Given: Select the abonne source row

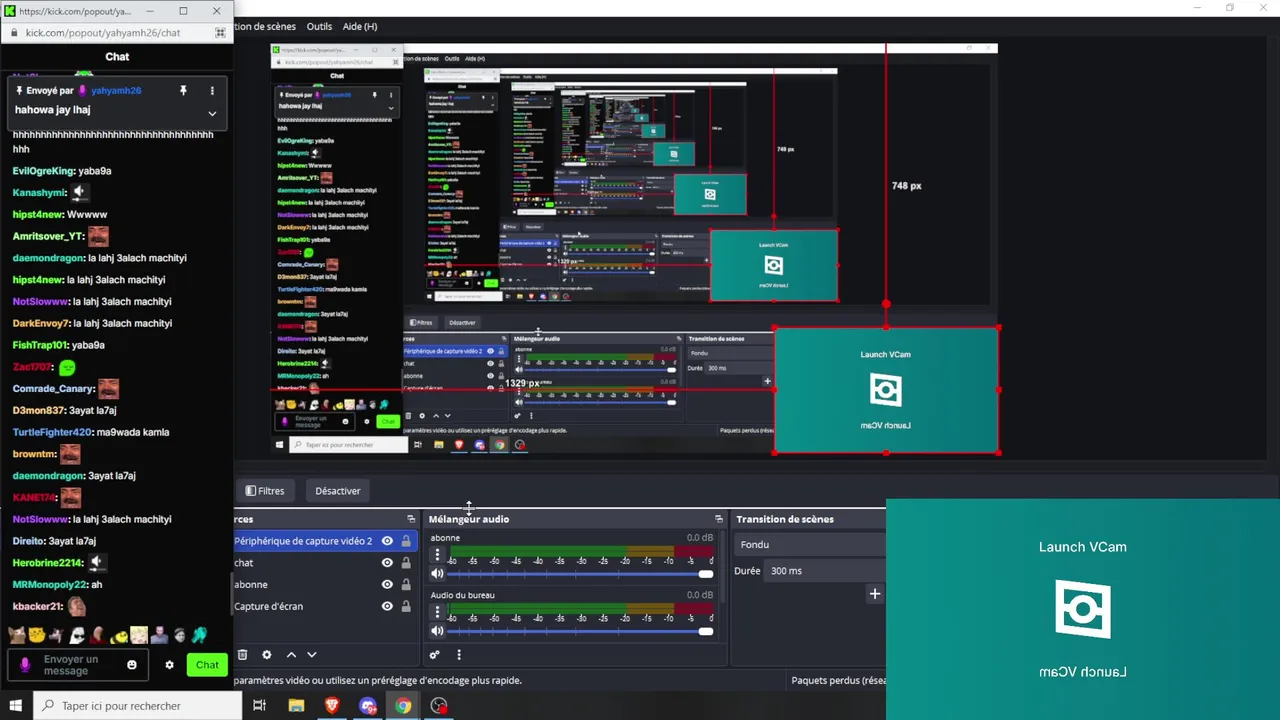Looking at the screenshot, I should pos(251,585).
